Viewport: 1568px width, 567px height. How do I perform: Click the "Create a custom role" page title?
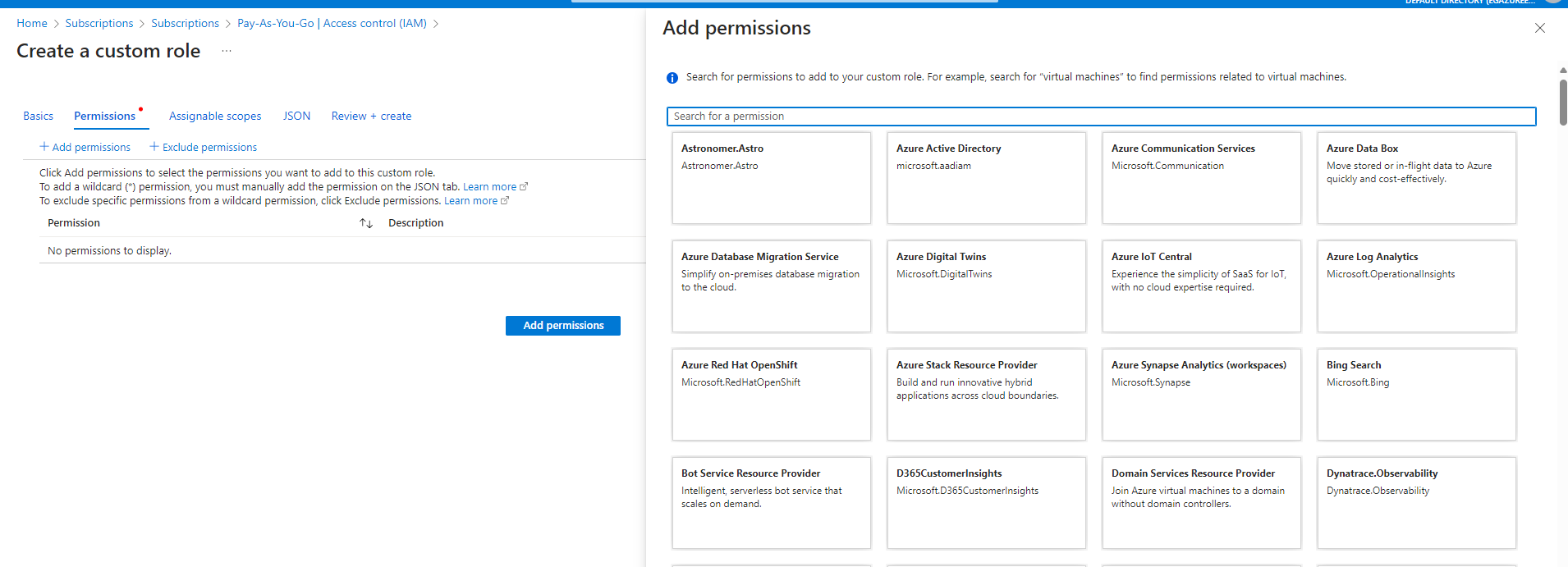[108, 51]
